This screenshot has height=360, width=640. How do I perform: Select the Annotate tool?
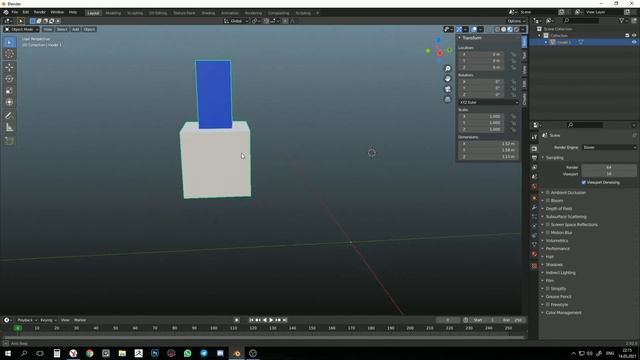pos(9,116)
